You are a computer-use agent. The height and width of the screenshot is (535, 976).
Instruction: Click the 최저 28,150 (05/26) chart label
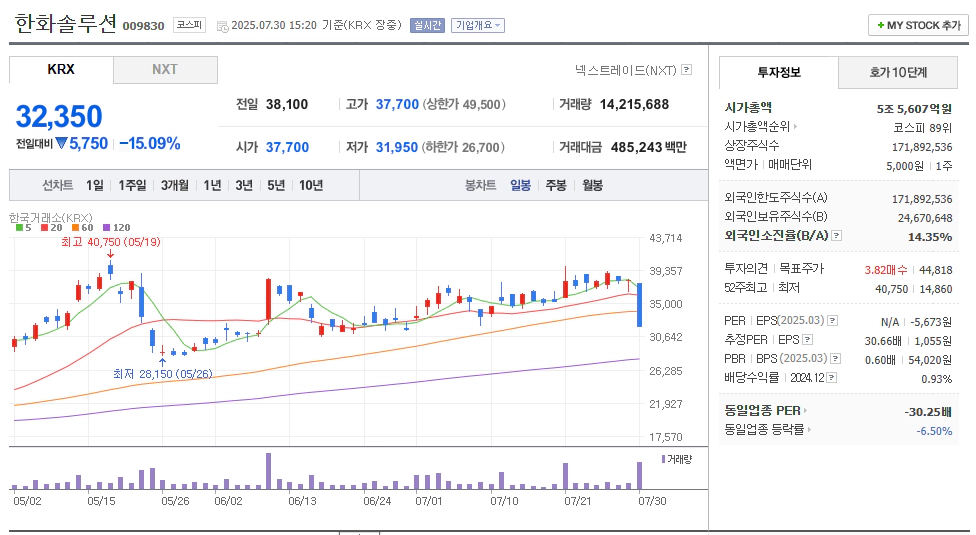(162, 374)
